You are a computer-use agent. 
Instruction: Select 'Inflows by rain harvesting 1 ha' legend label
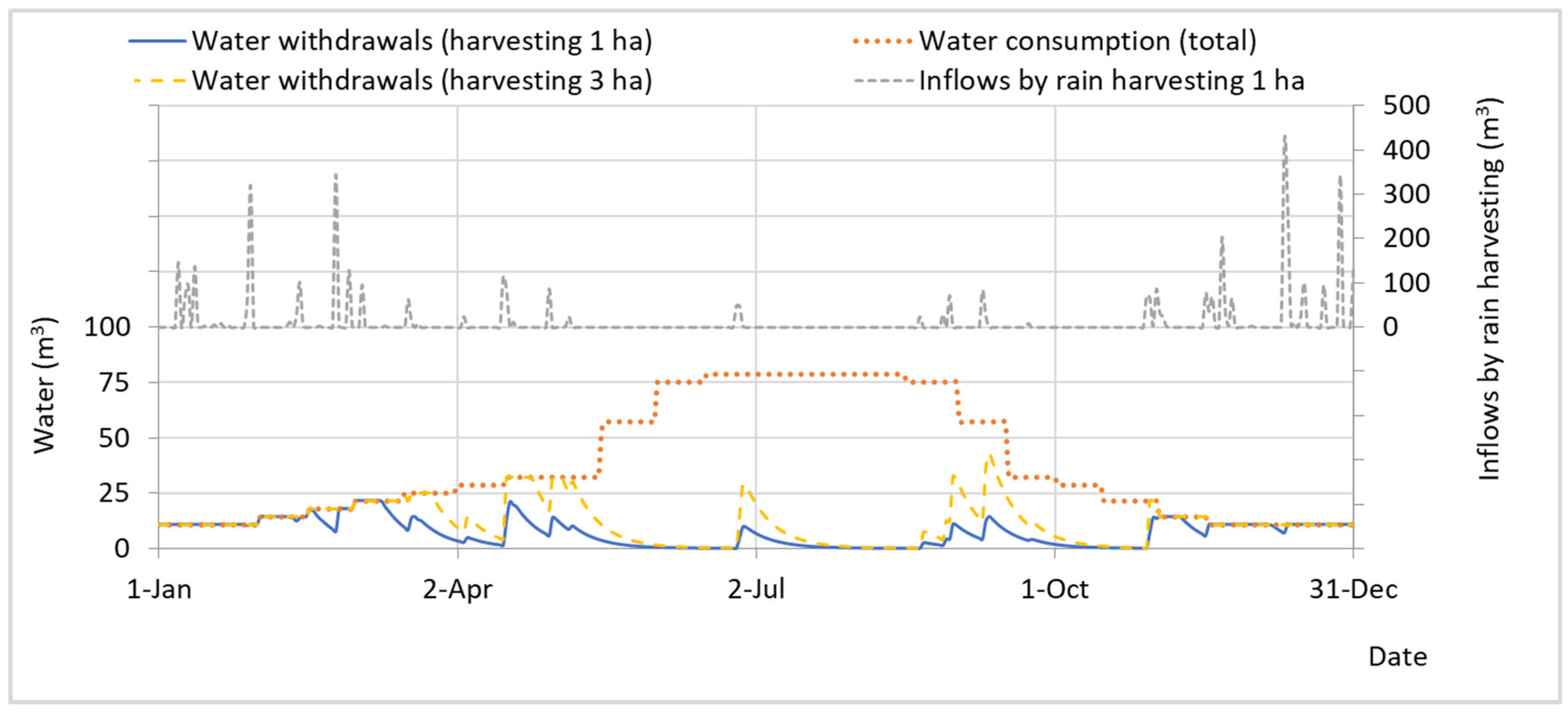pos(1112,80)
